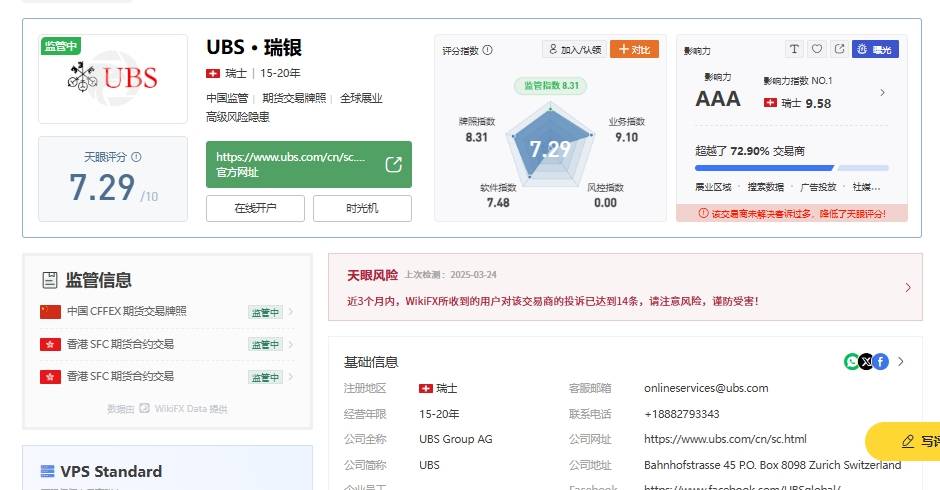Open the green 官方网址 website button
Viewport: 940px width, 490px height.
[309, 164]
